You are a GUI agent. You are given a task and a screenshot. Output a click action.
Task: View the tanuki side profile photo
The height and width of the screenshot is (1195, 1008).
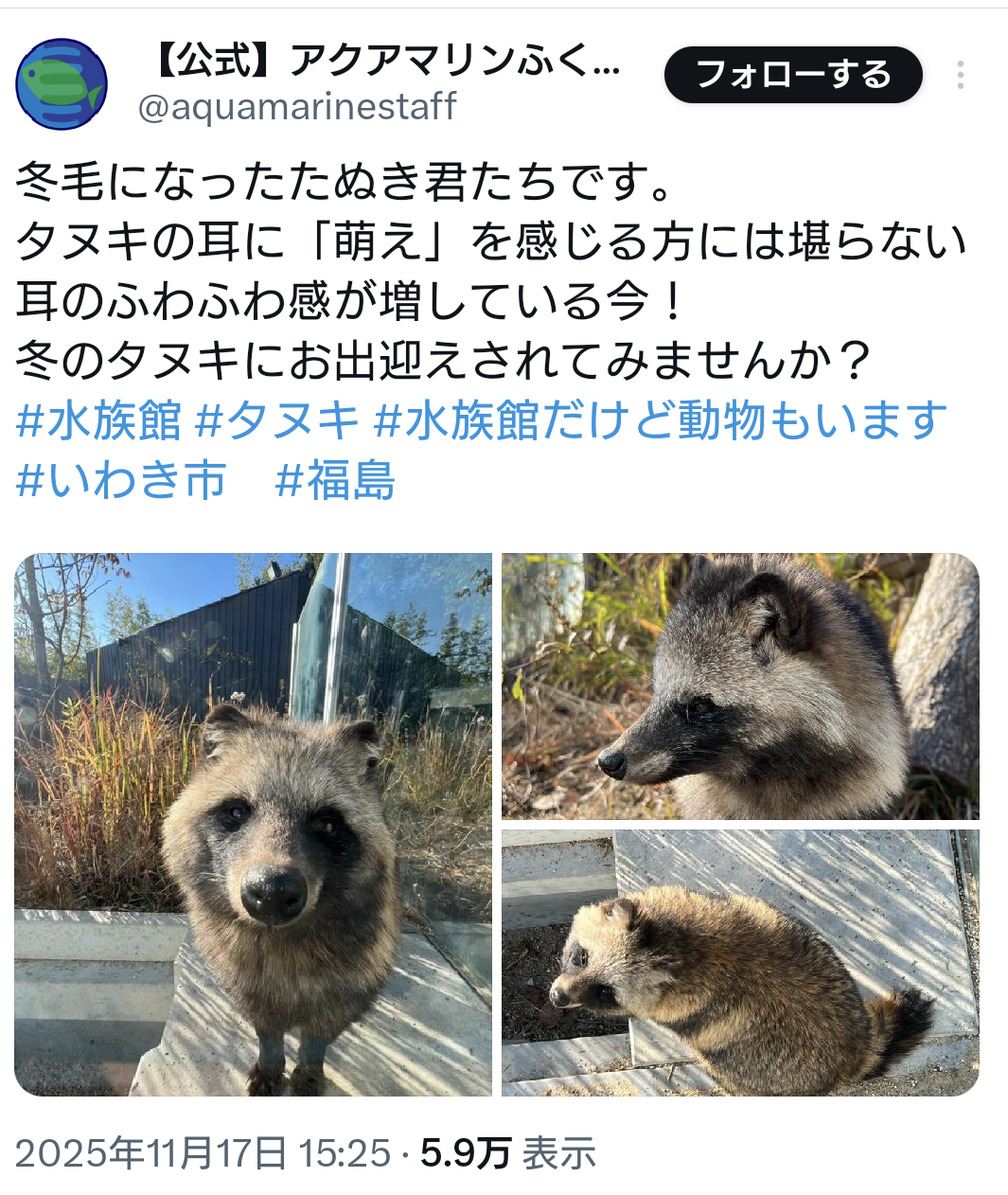tap(740, 687)
